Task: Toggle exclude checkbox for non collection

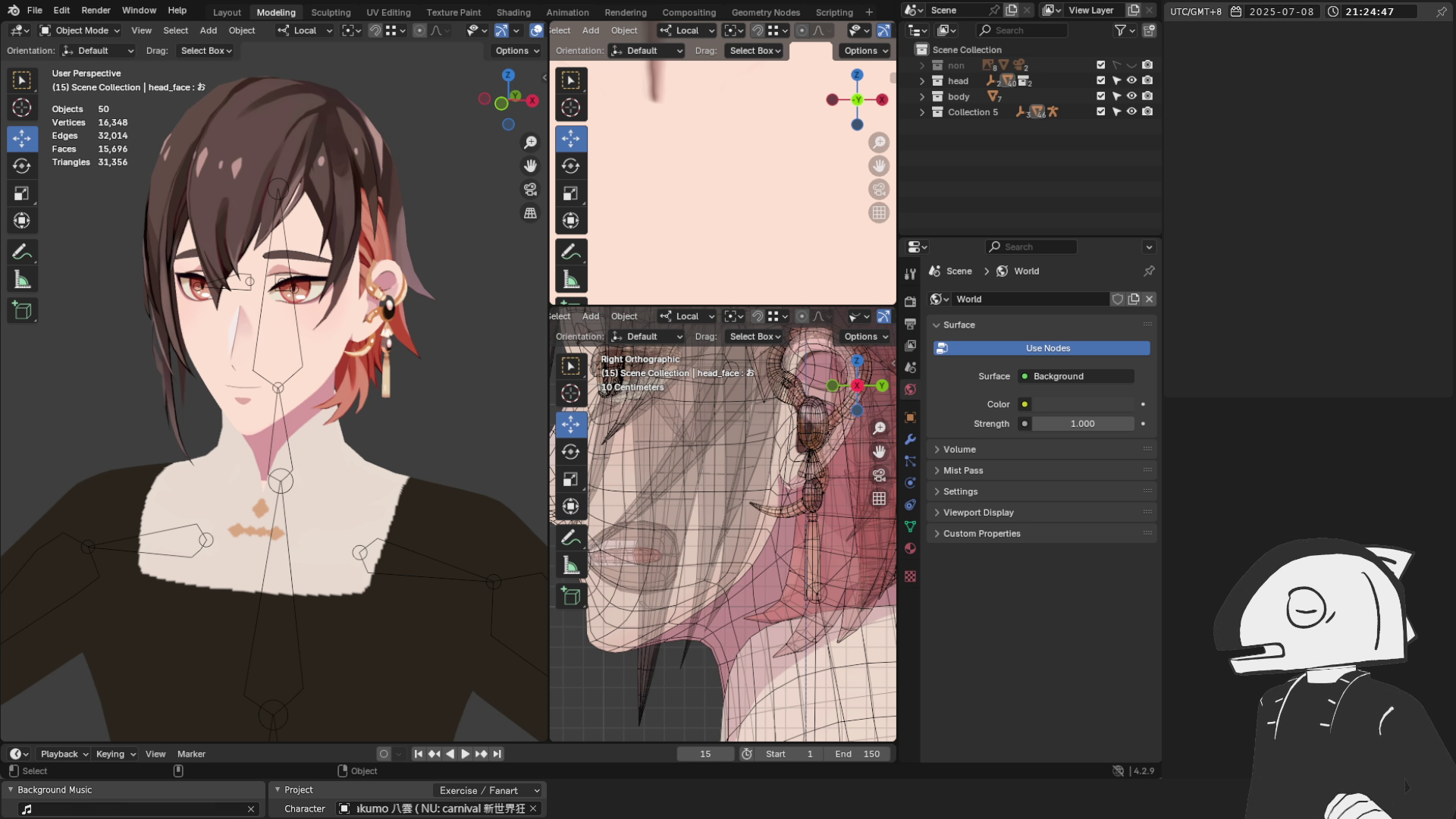Action: (x=1101, y=65)
